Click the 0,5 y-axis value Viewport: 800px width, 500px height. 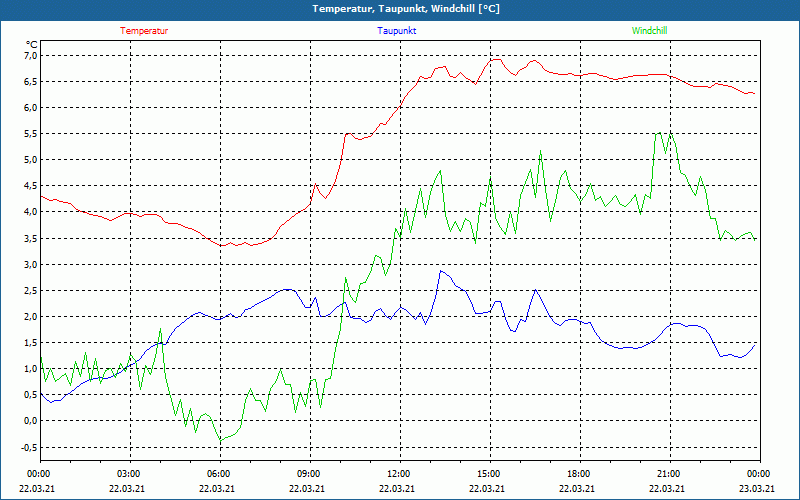[x=31, y=395]
